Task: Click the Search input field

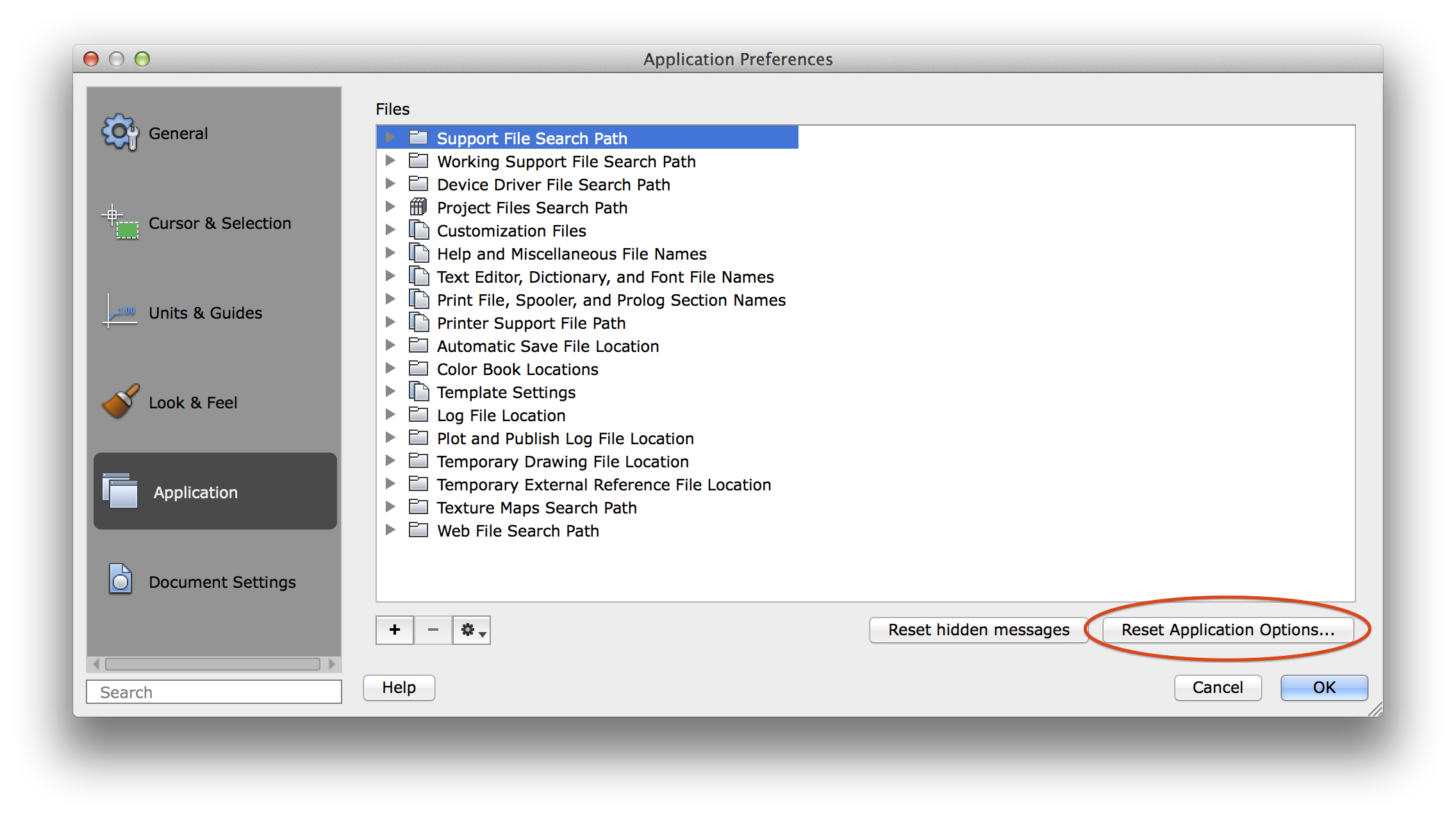Action: click(x=214, y=691)
